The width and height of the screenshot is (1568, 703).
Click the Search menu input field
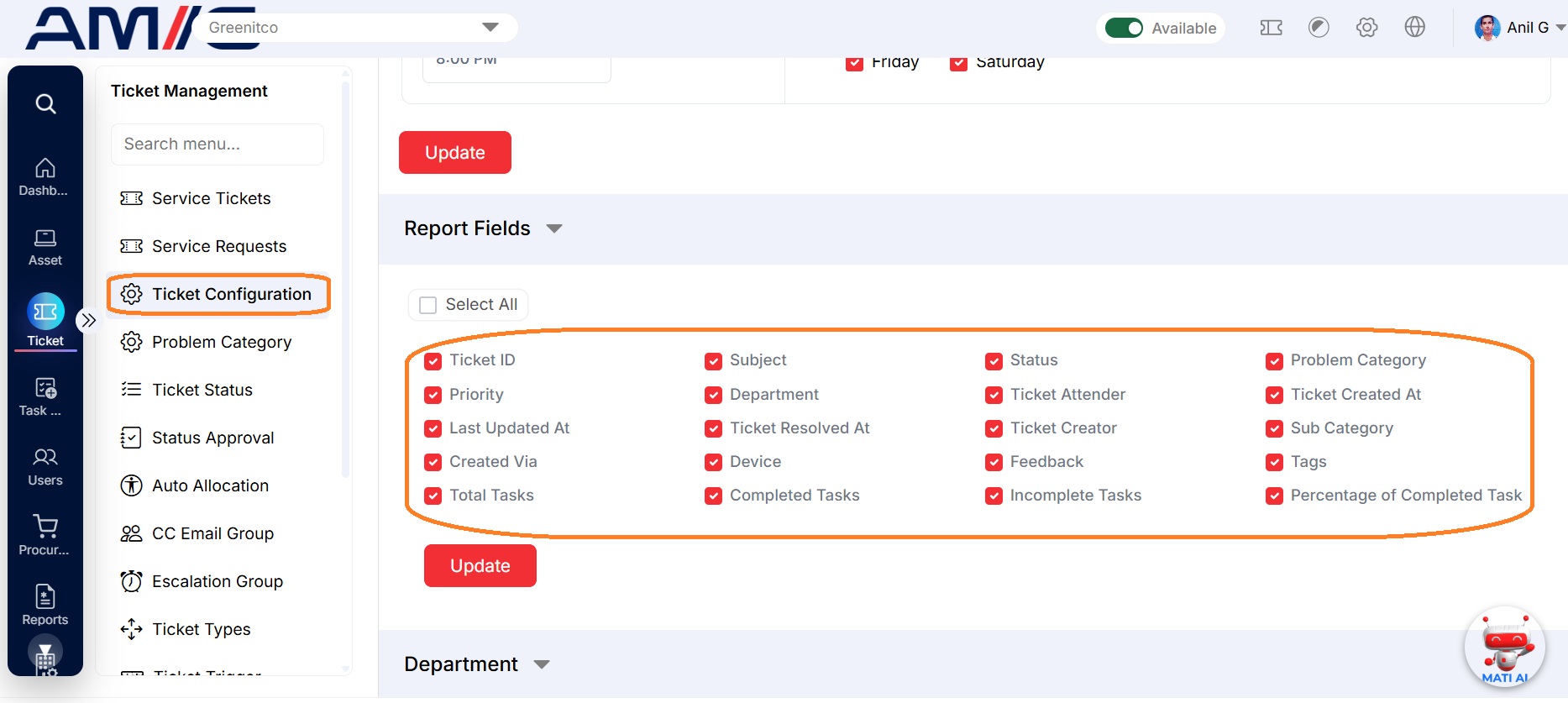tap(218, 144)
